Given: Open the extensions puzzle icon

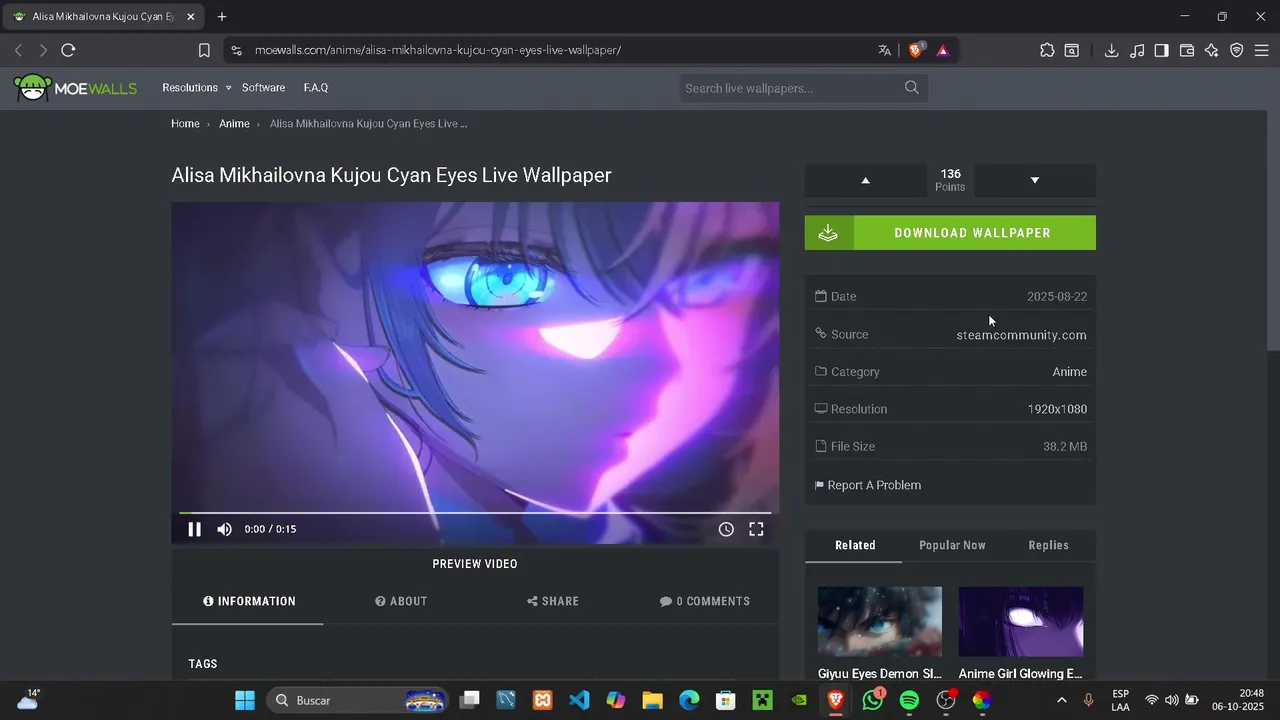Looking at the screenshot, I should point(1047,50).
